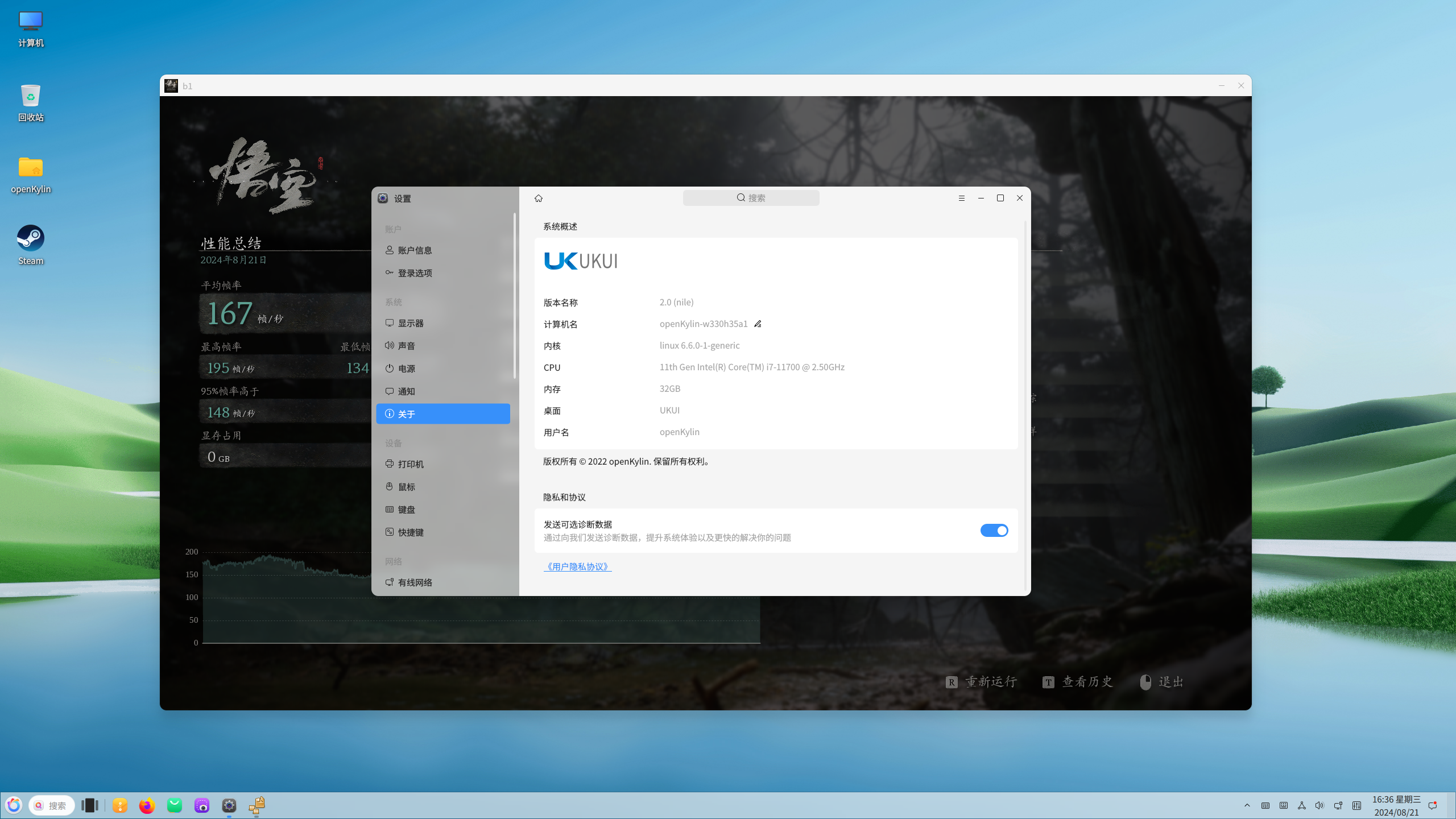The image size is (1456, 819).
Task: Edit the computer name with pencil icon
Action: point(758,324)
